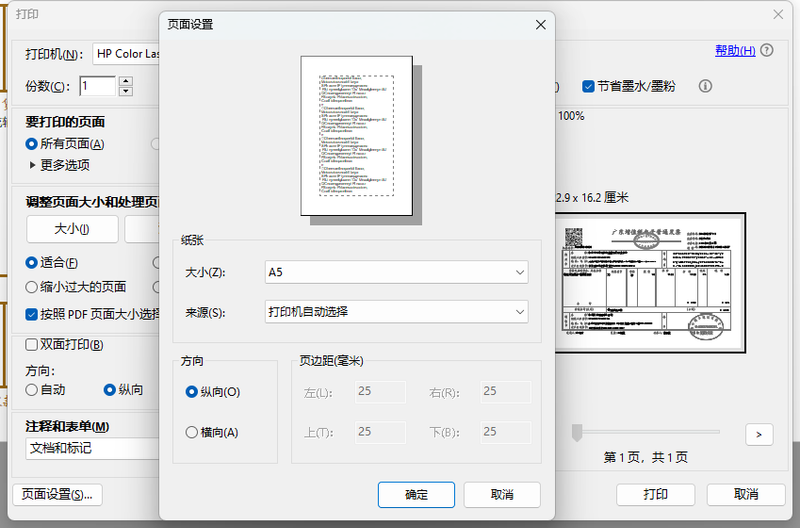The width and height of the screenshot is (800, 528).
Task: Choose the All Pages radio option
Action: point(32,144)
